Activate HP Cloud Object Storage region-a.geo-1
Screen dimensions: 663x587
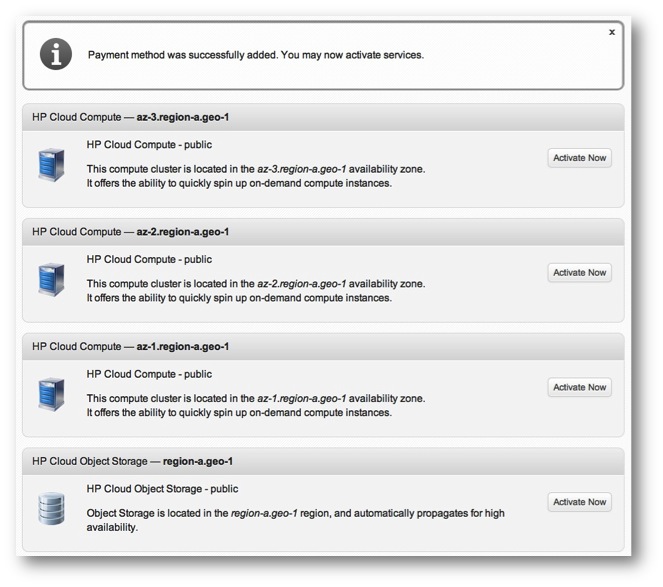(x=579, y=502)
